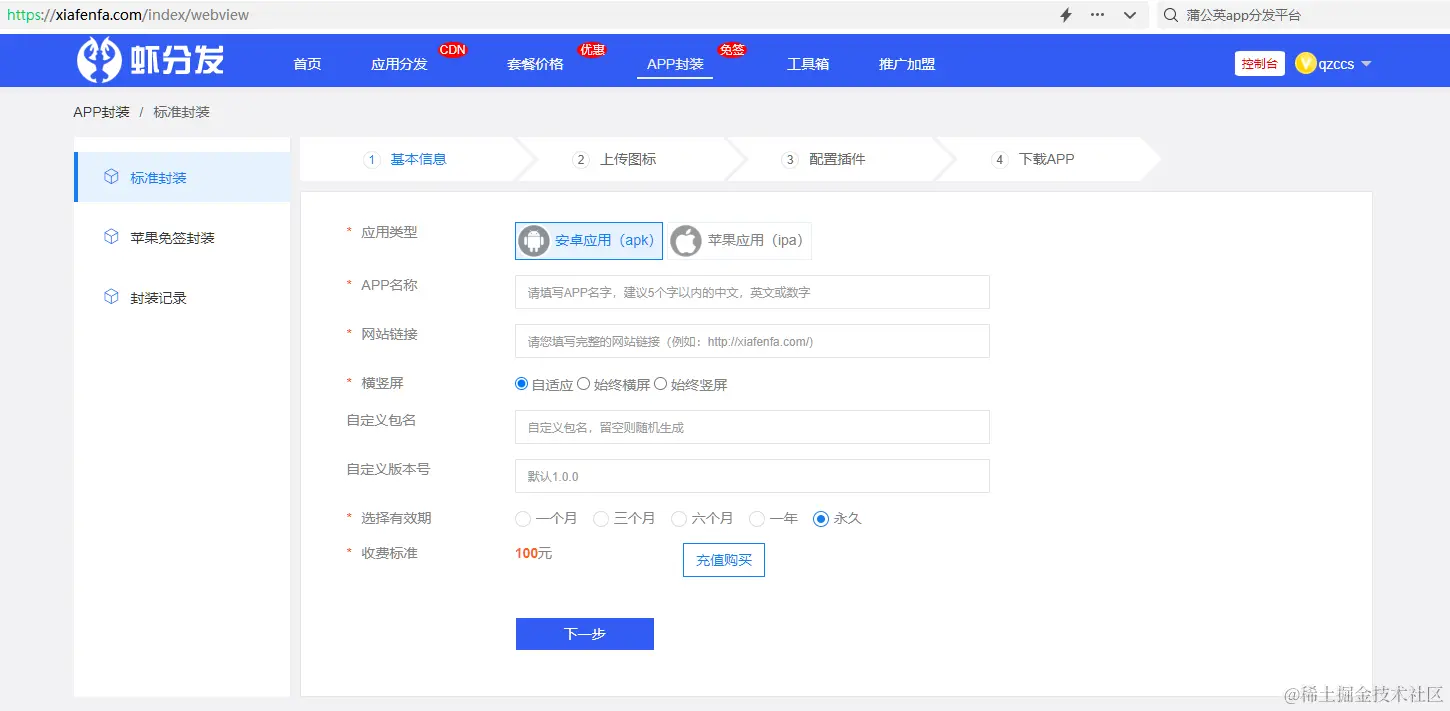Click the 免签 badge on APP封装
The width and height of the screenshot is (1450, 711).
(732, 50)
